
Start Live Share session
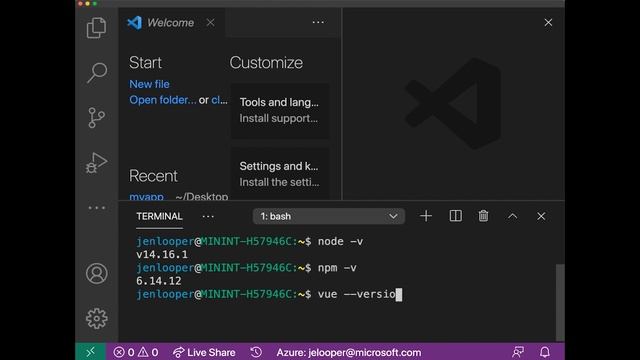pos(204,352)
